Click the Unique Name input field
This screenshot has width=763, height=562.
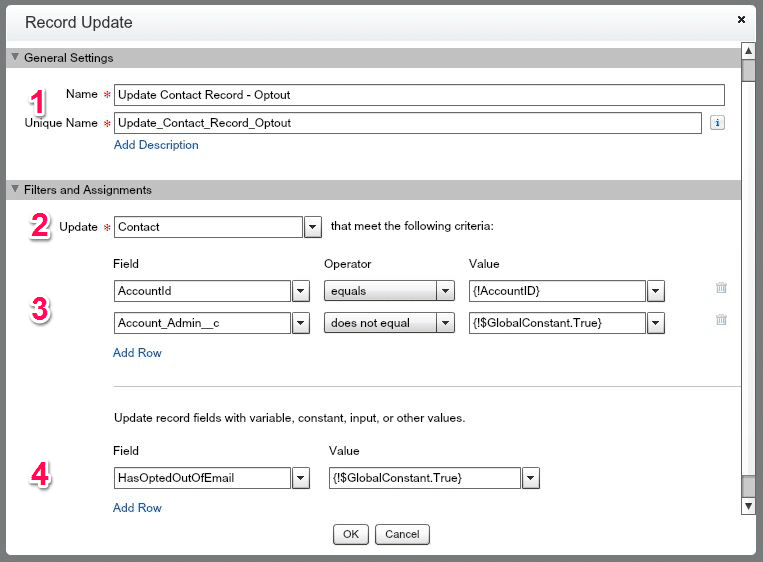(407, 123)
